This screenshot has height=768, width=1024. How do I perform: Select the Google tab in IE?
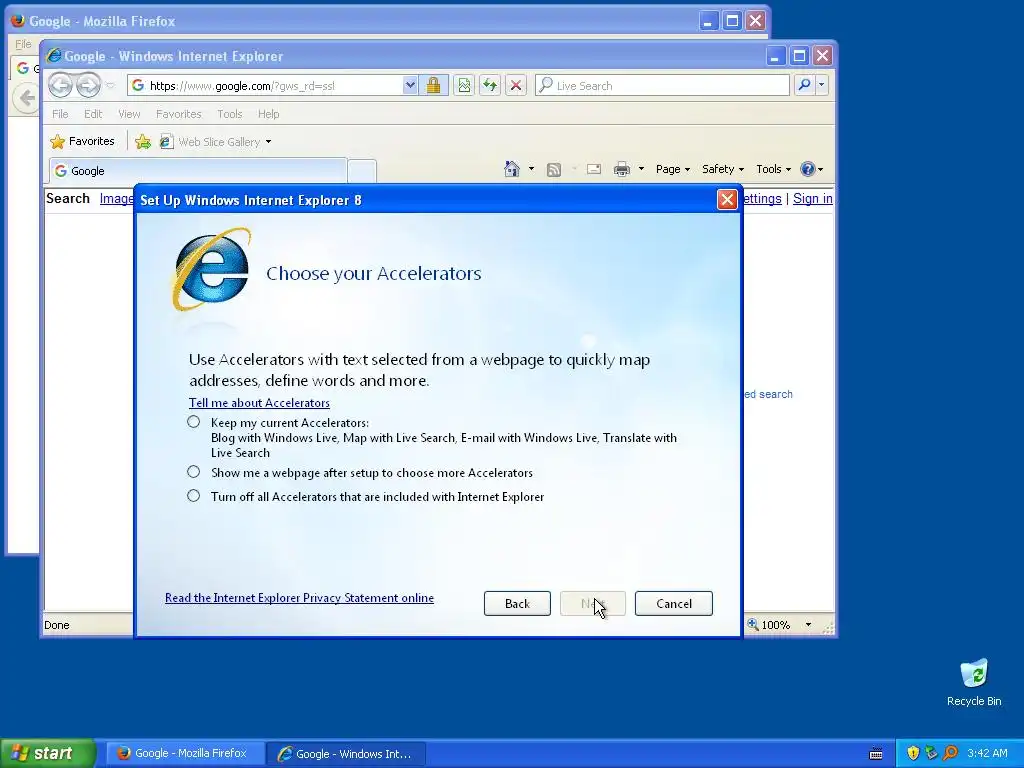(x=198, y=171)
